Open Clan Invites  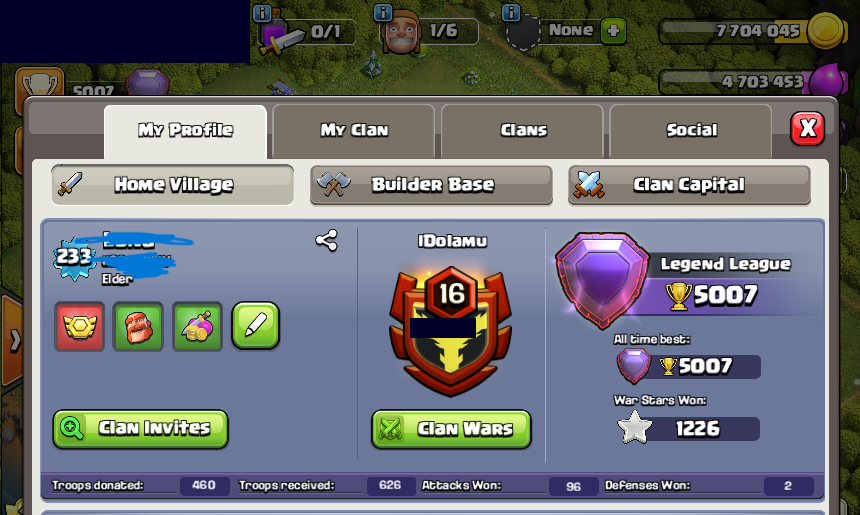[x=140, y=429]
